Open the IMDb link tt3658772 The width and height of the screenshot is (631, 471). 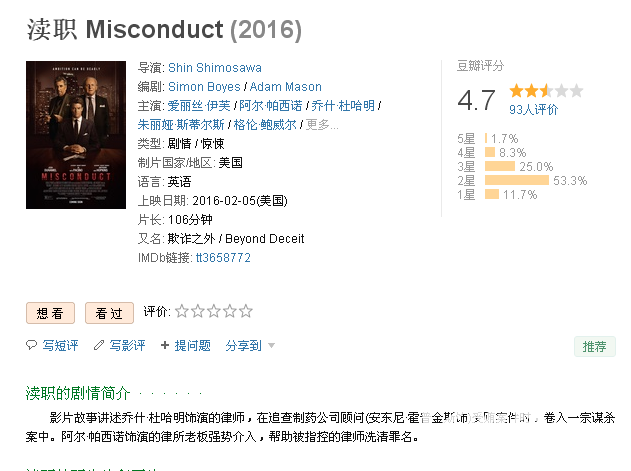223,258
